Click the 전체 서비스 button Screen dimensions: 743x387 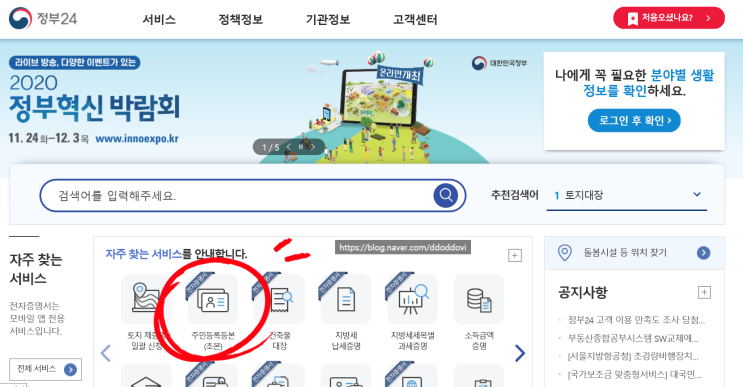(x=45, y=369)
